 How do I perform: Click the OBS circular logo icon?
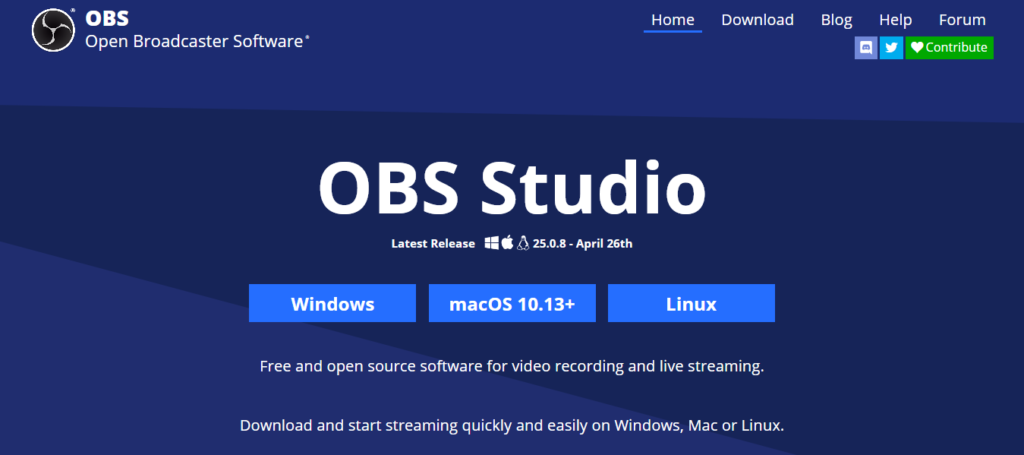tap(54, 30)
